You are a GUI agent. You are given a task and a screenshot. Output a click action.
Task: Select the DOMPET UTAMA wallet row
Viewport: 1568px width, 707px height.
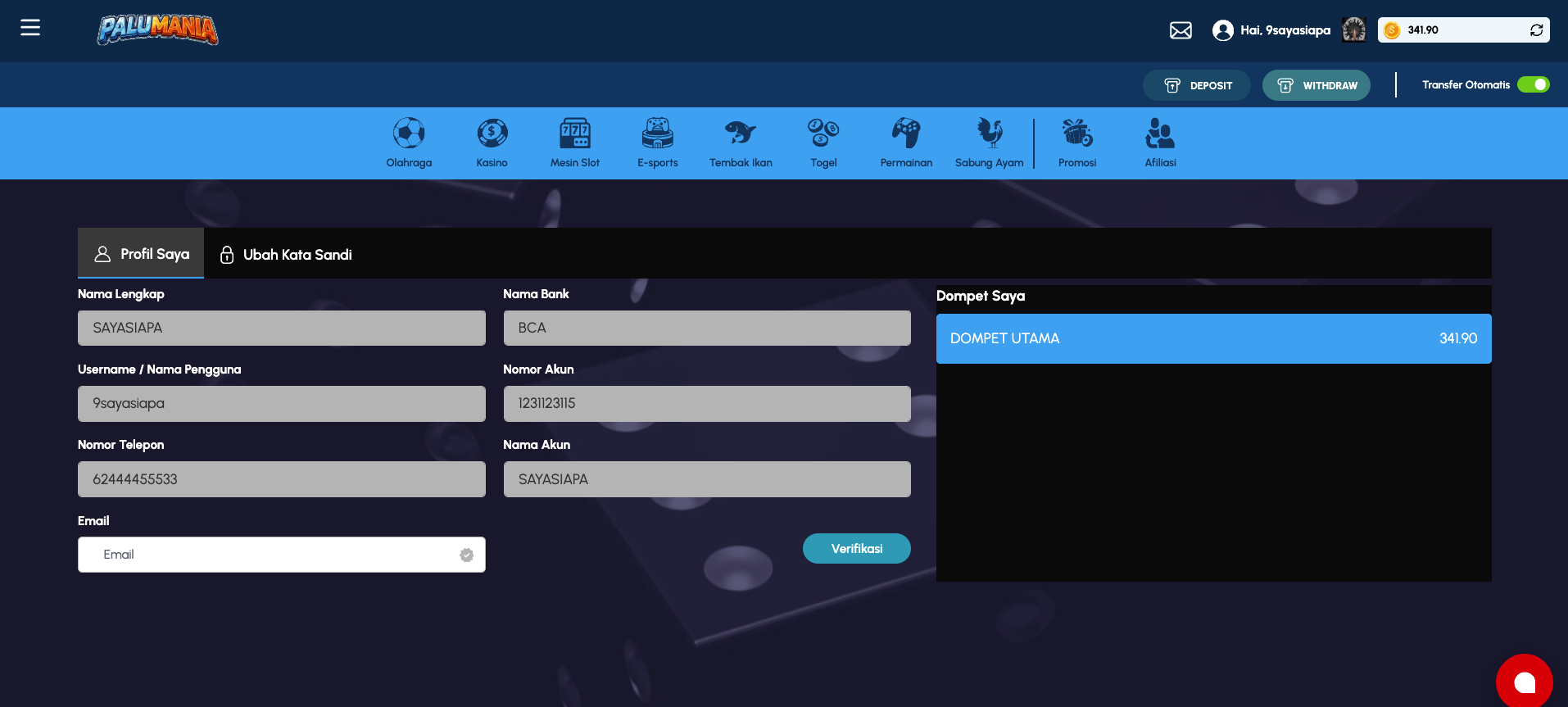point(1213,338)
